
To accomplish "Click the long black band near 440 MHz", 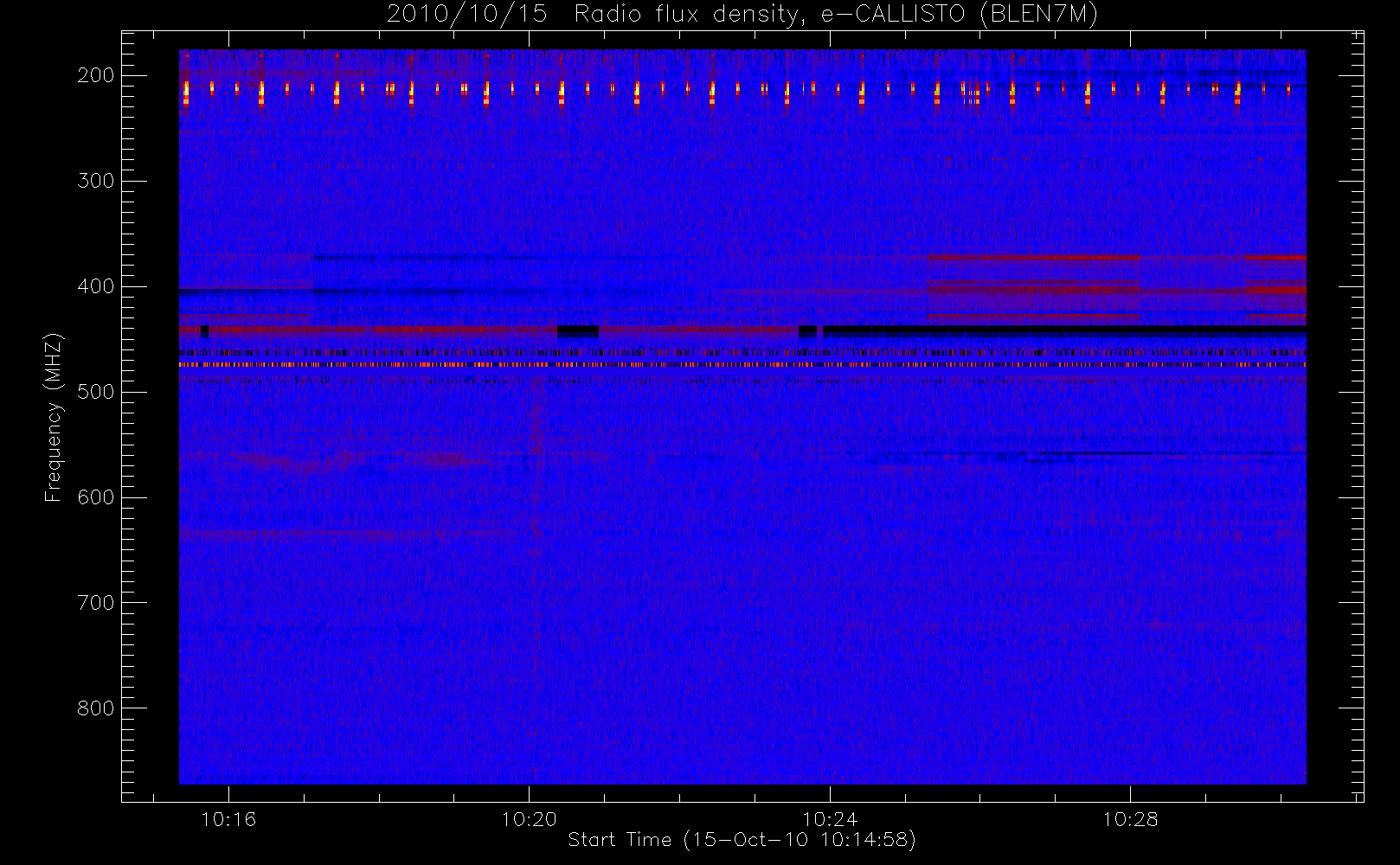I will pyautogui.click(x=1064, y=330).
